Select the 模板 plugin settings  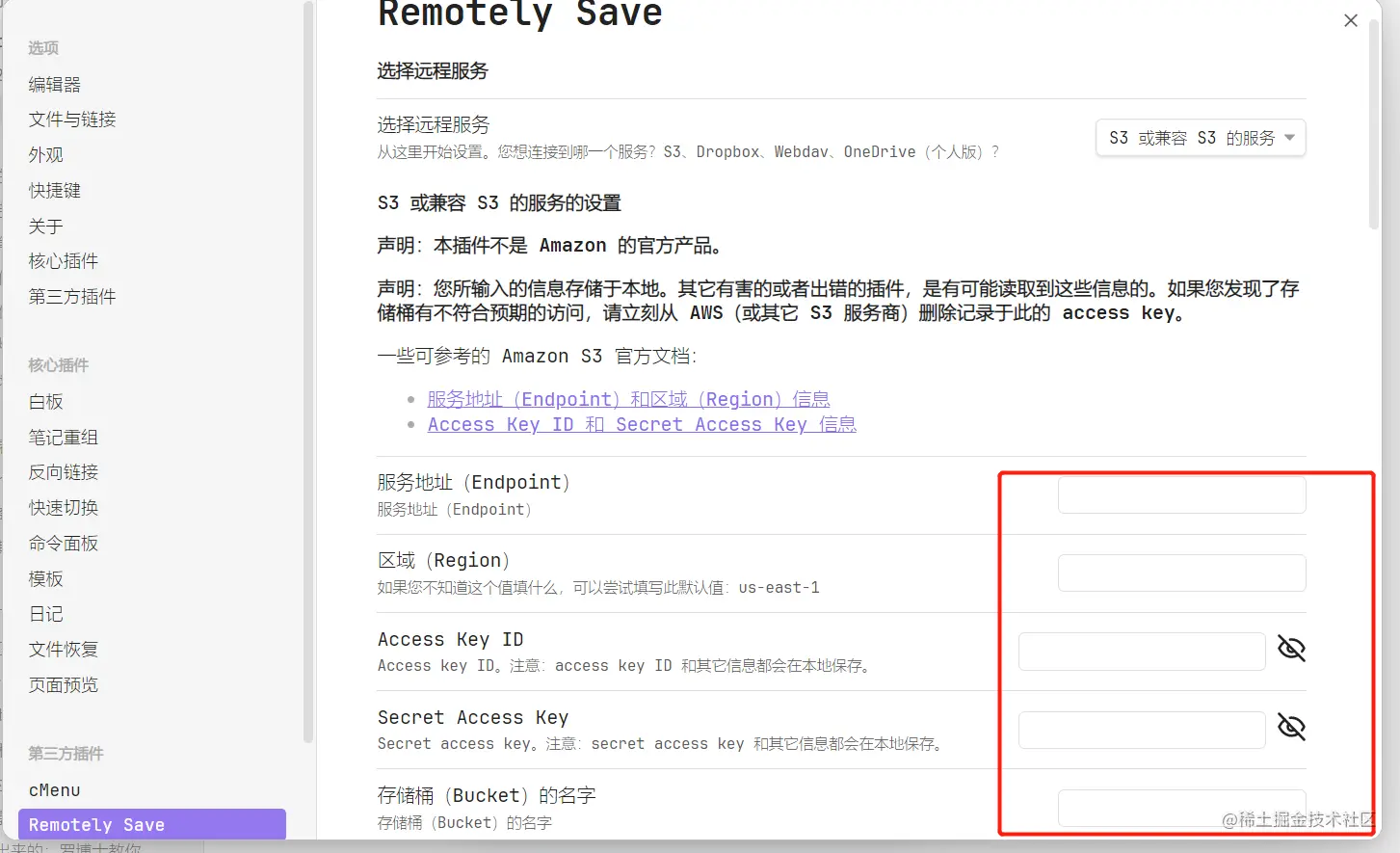[x=45, y=578]
